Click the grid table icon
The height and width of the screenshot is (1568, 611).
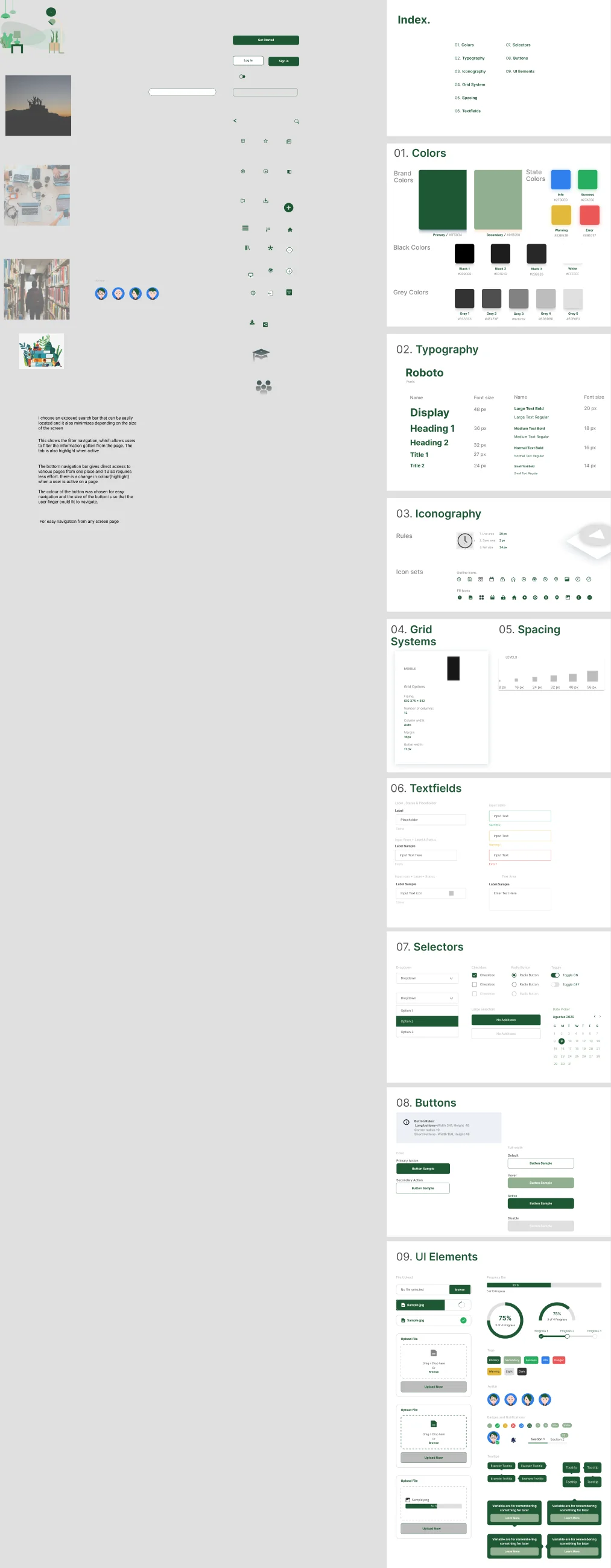pos(243,141)
